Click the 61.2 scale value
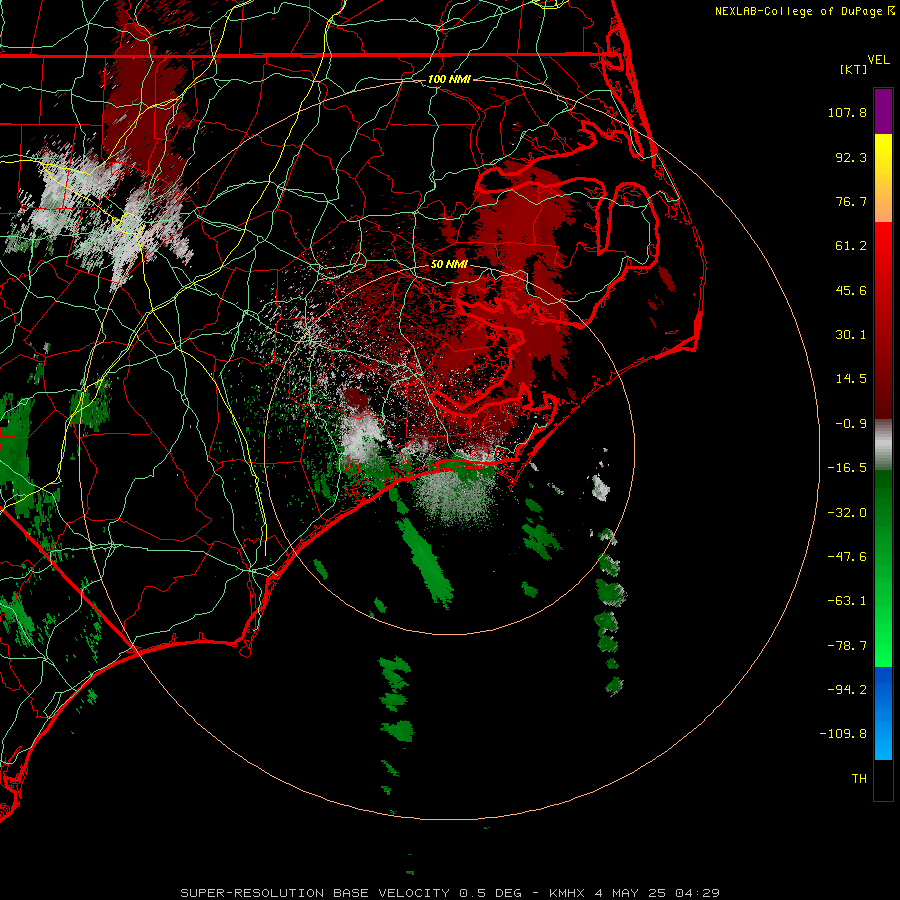Screen dimensions: 900x900 pyautogui.click(x=851, y=246)
